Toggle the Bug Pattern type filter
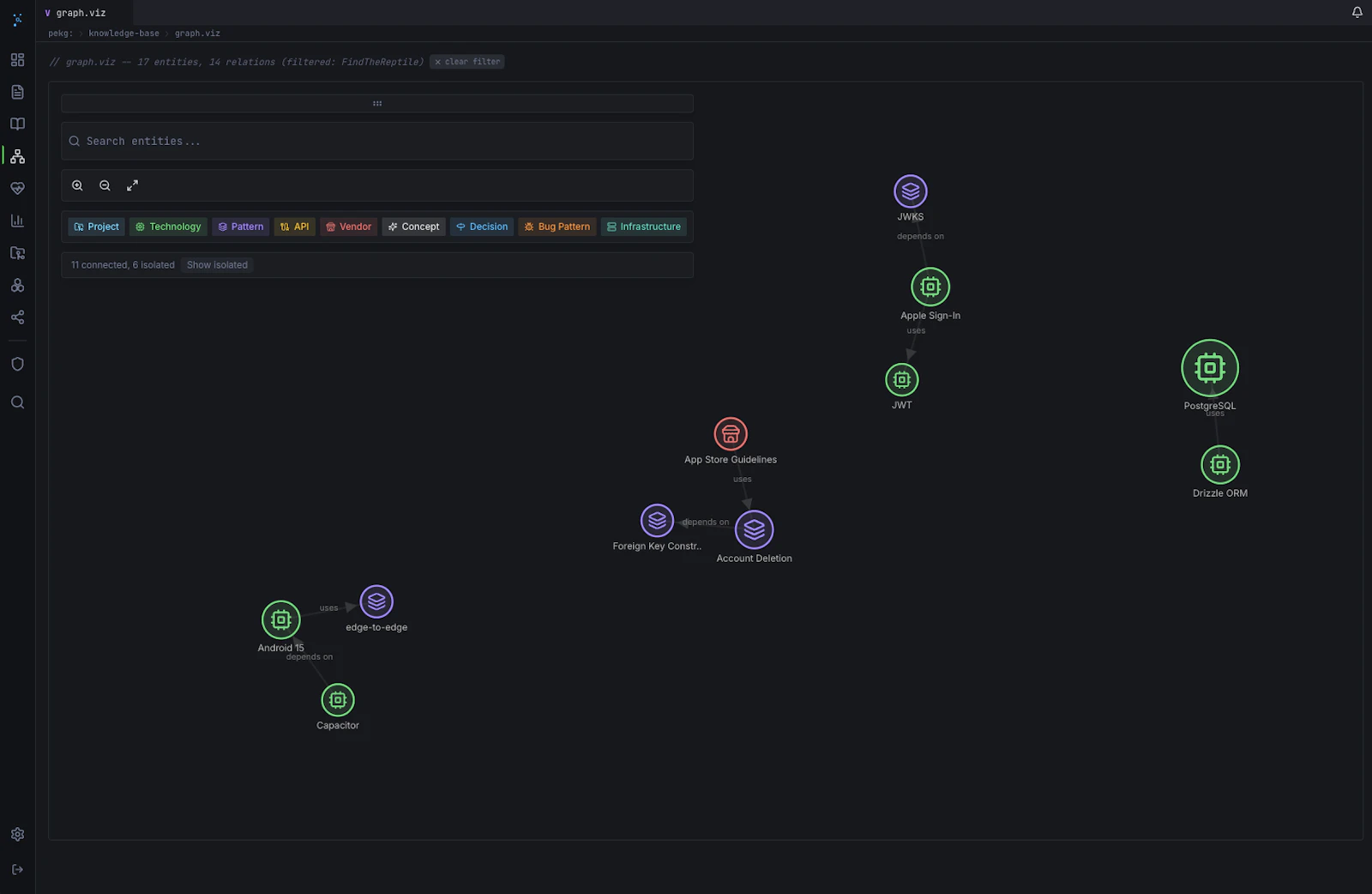 coord(557,227)
